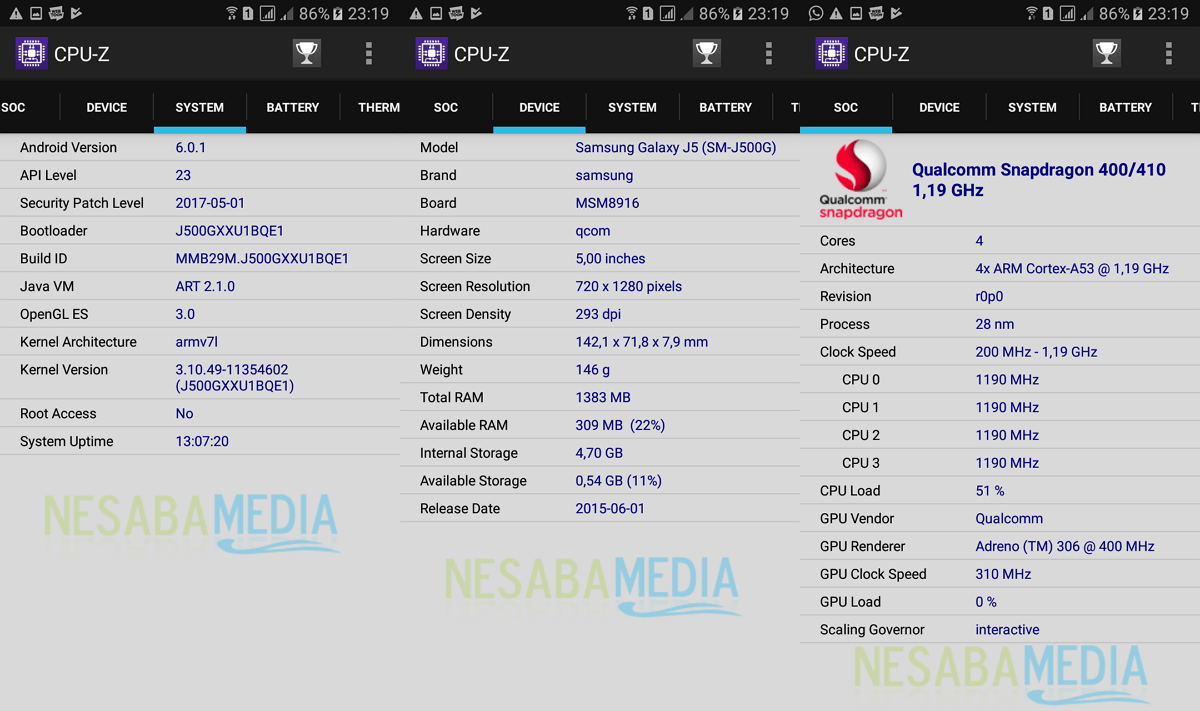1200x711 pixels.
Task: Tap the CPU-Z app icon on the System screen
Action: [x=32, y=53]
